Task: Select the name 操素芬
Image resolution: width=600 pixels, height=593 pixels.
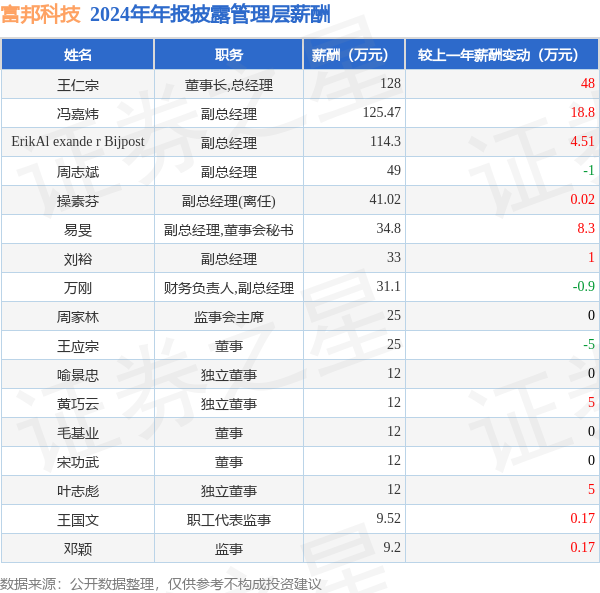Action: pyautogui.click(x=78, y=201)
